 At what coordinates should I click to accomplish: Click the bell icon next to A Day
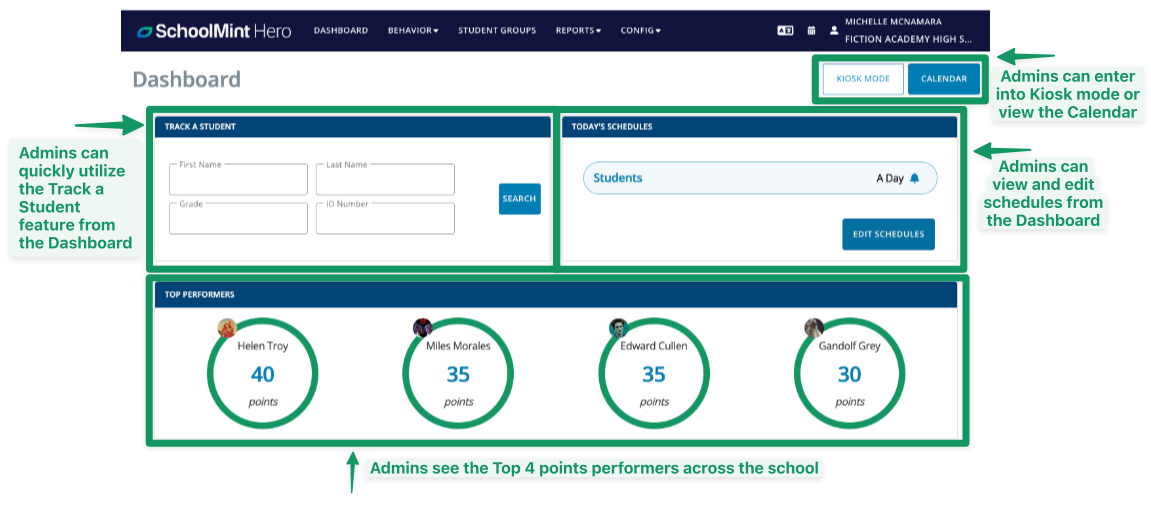pyautogui.click(x=914, y=178)
